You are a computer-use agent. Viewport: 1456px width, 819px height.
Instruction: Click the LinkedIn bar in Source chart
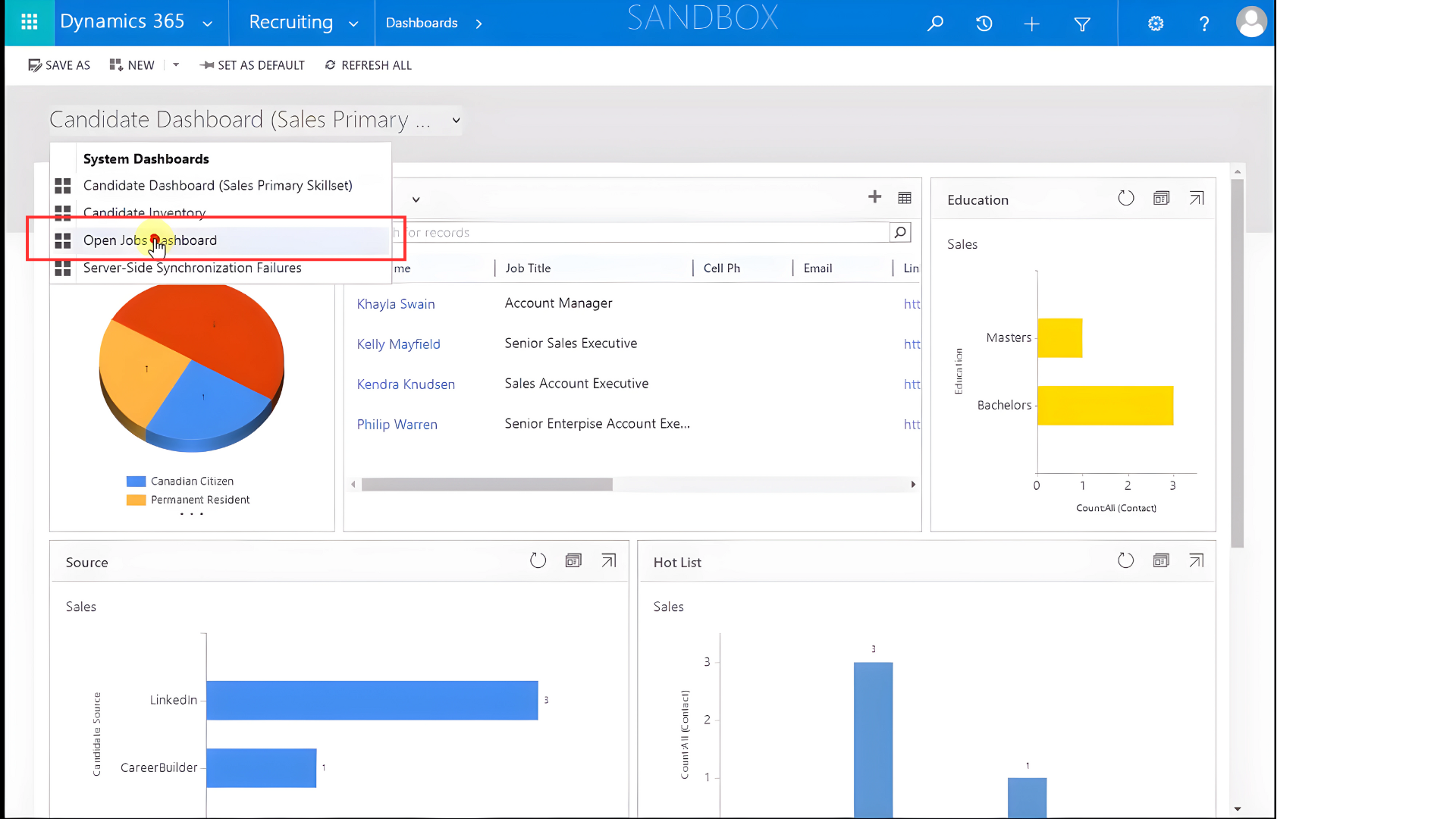pos(372,701)
